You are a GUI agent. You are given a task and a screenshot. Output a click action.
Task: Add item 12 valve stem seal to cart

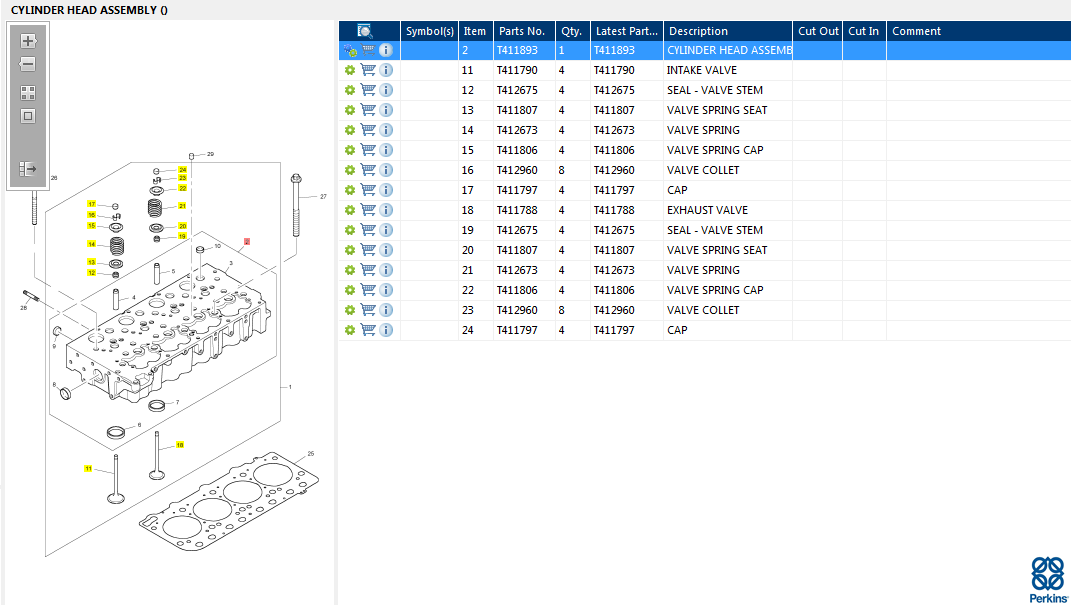(368, 89)
